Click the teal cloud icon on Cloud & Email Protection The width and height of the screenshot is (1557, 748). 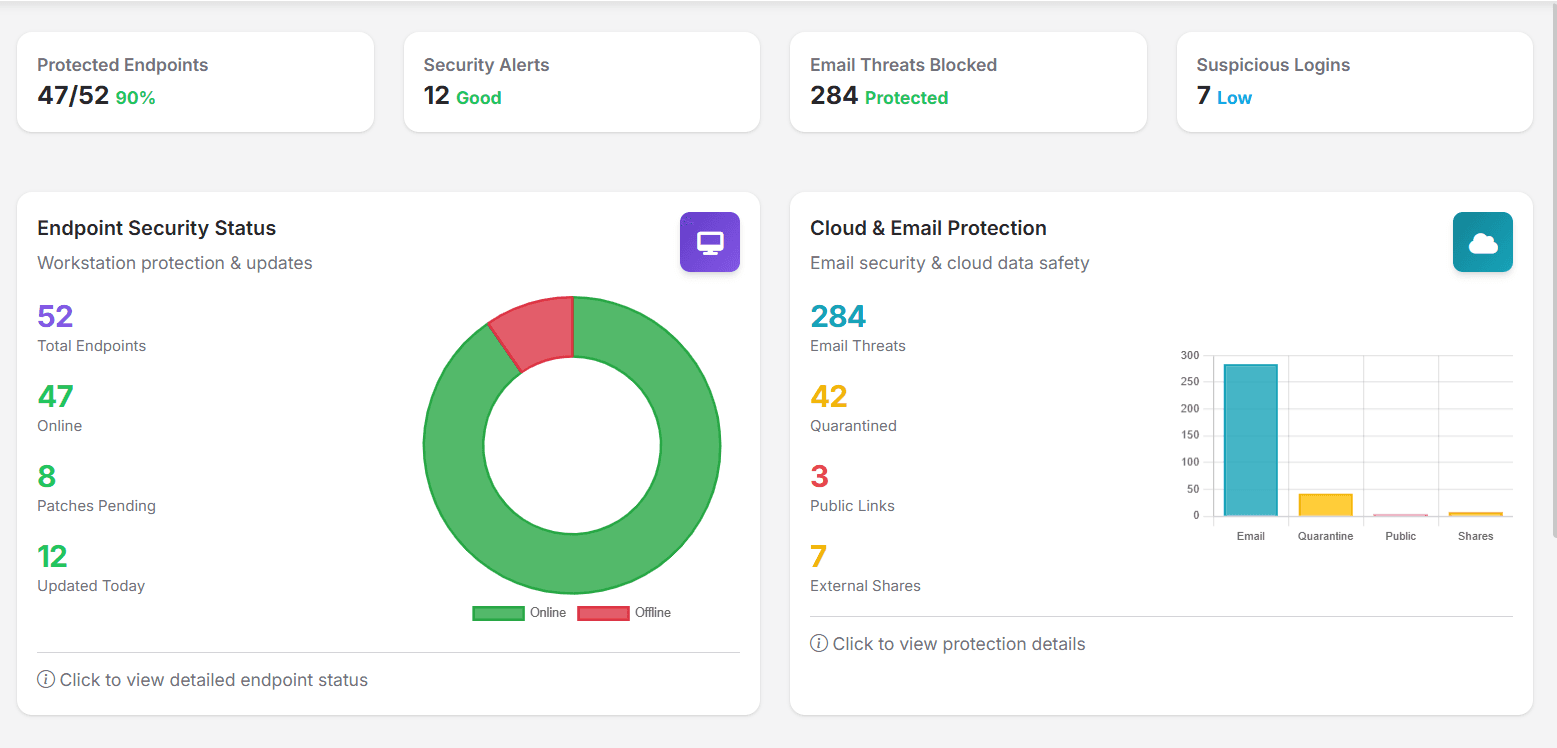tap(1483, 242)
